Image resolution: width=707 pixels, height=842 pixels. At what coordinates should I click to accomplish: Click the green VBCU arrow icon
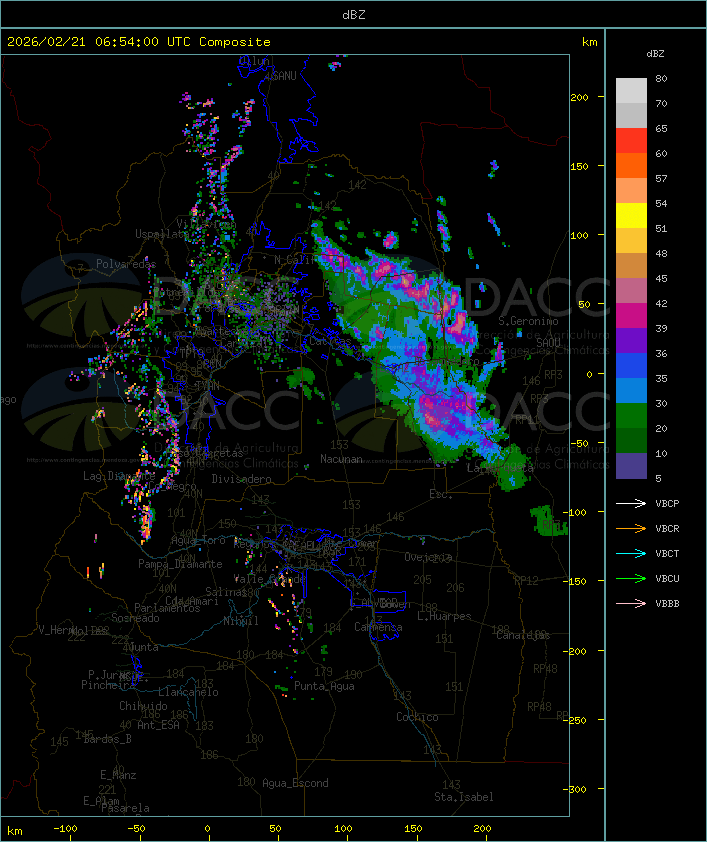[x=631, y=578]
